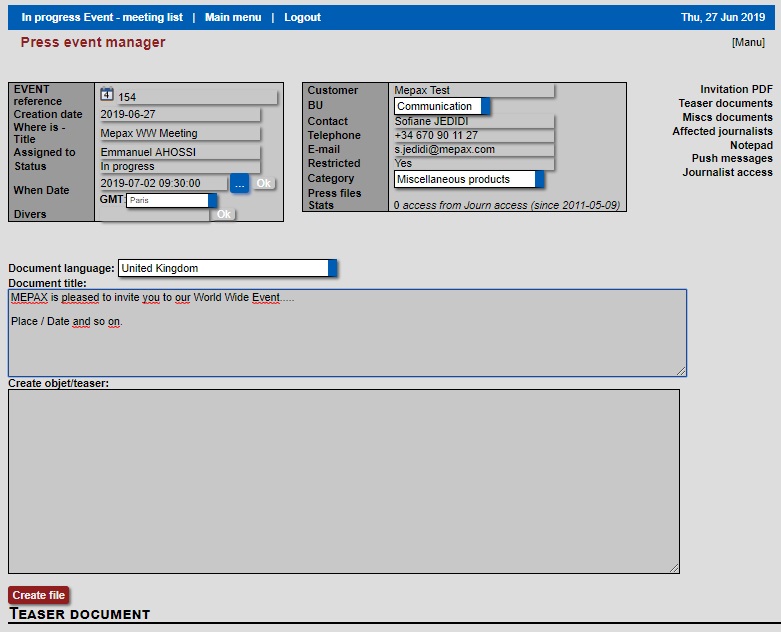Click Ok next to the Divers field
Viewport: 781px width, 632px height.
[224, 215]
